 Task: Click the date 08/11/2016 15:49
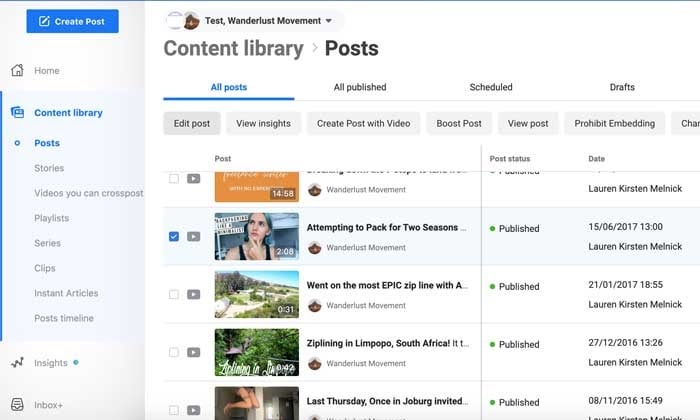(x=625, y=401)
